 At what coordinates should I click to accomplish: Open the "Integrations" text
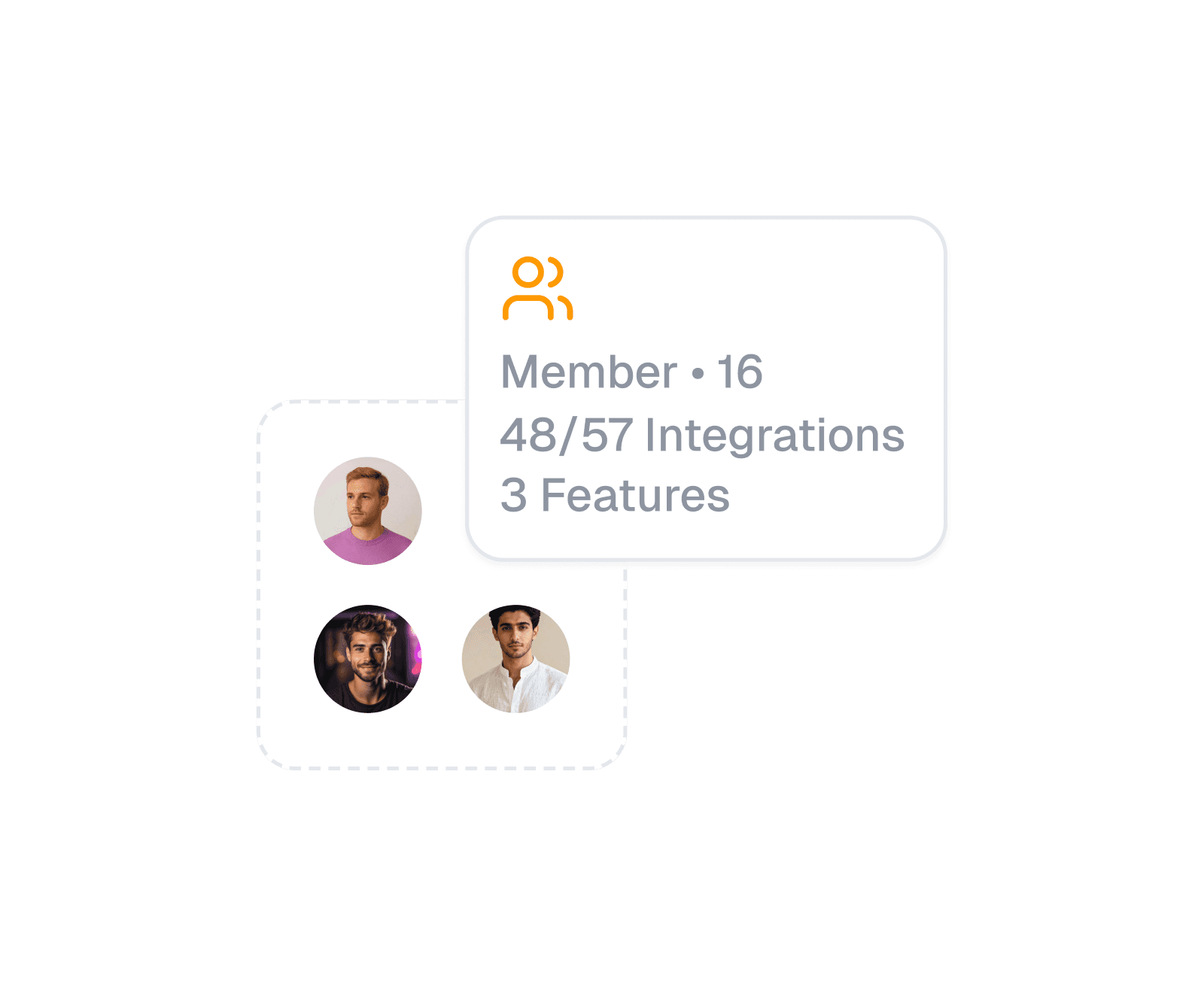[775, 436]
